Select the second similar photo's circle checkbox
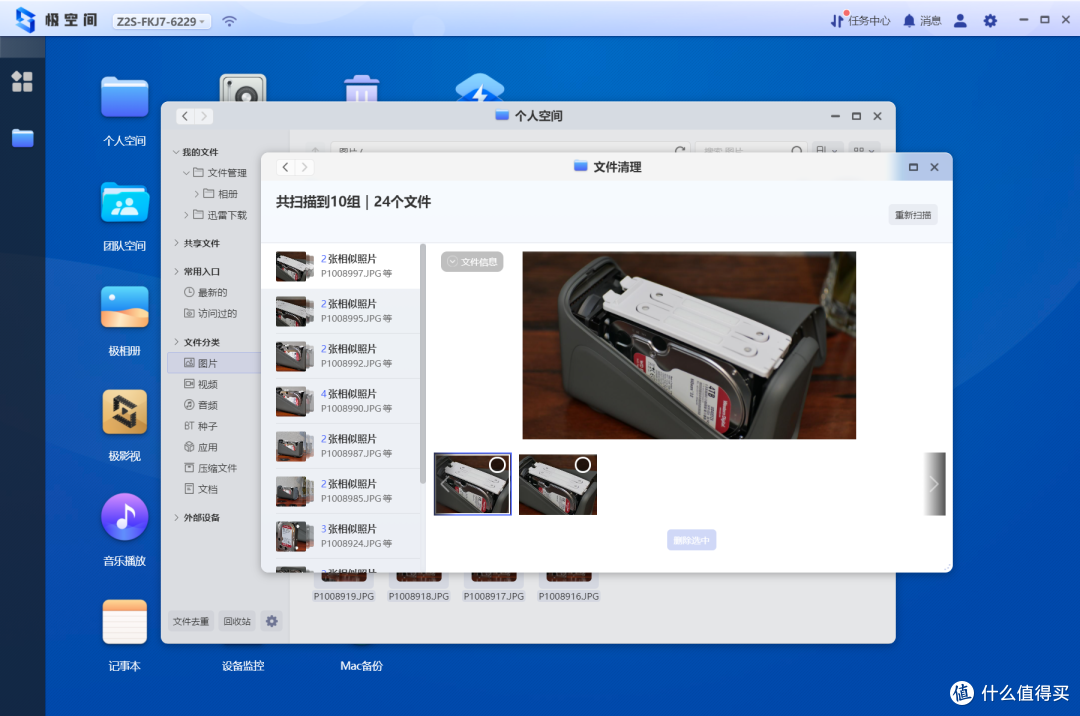Viewport: 1080px width, 716px height. click(x=583, y=465)
